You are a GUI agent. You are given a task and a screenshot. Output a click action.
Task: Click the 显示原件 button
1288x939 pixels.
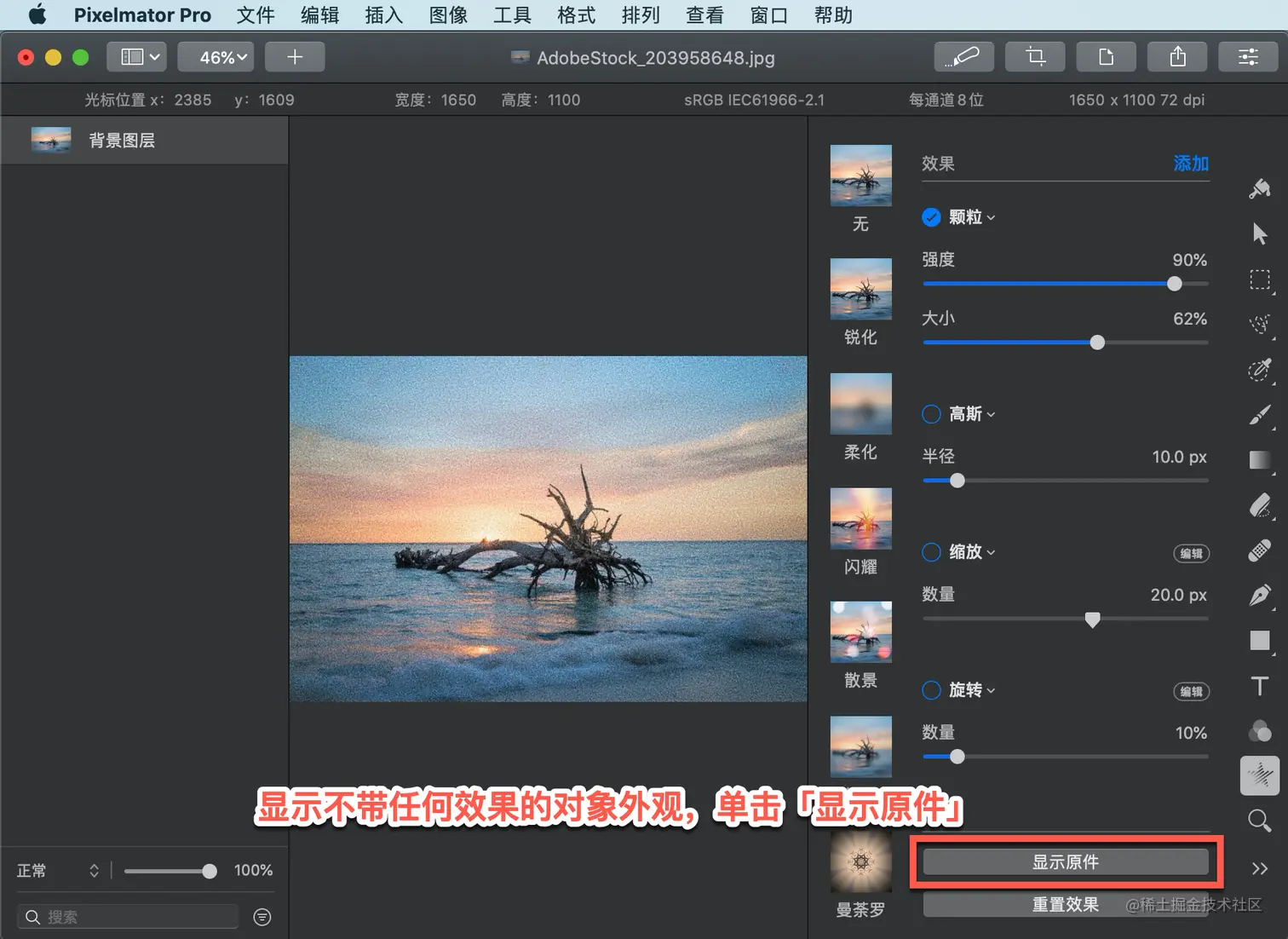click(1066, 862)
